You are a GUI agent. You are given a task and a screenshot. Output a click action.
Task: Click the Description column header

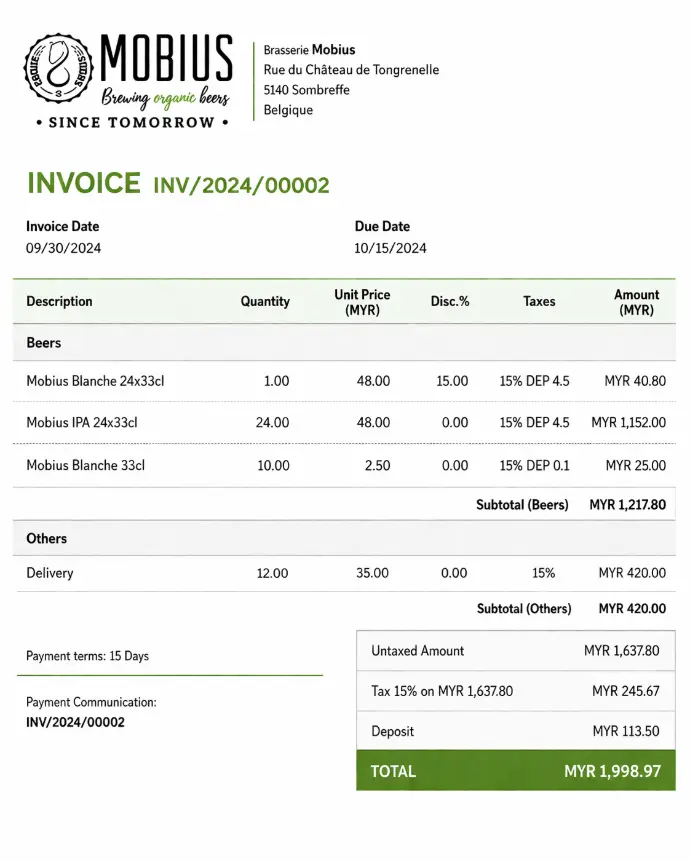point(59,301)
